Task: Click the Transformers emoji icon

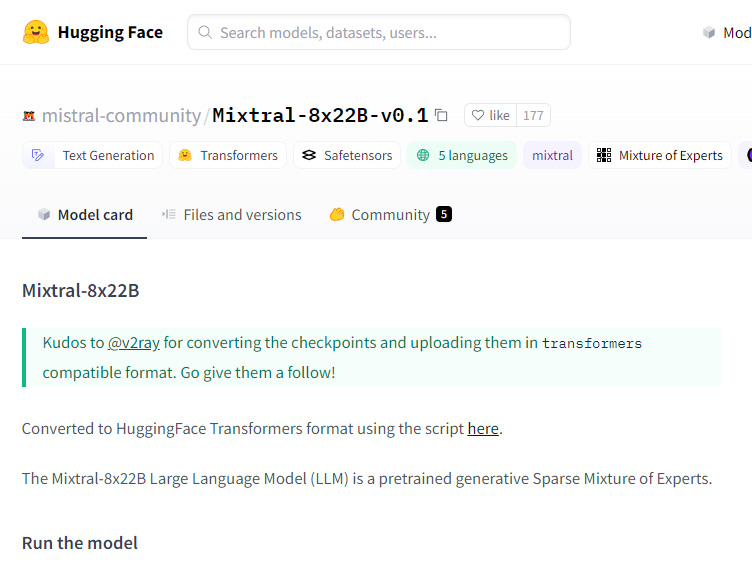Action: tap(184, 155)
